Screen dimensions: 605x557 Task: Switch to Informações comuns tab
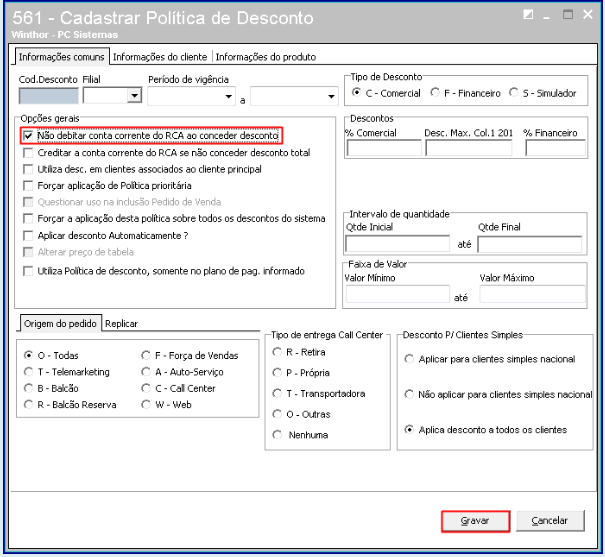click(62, 57)
